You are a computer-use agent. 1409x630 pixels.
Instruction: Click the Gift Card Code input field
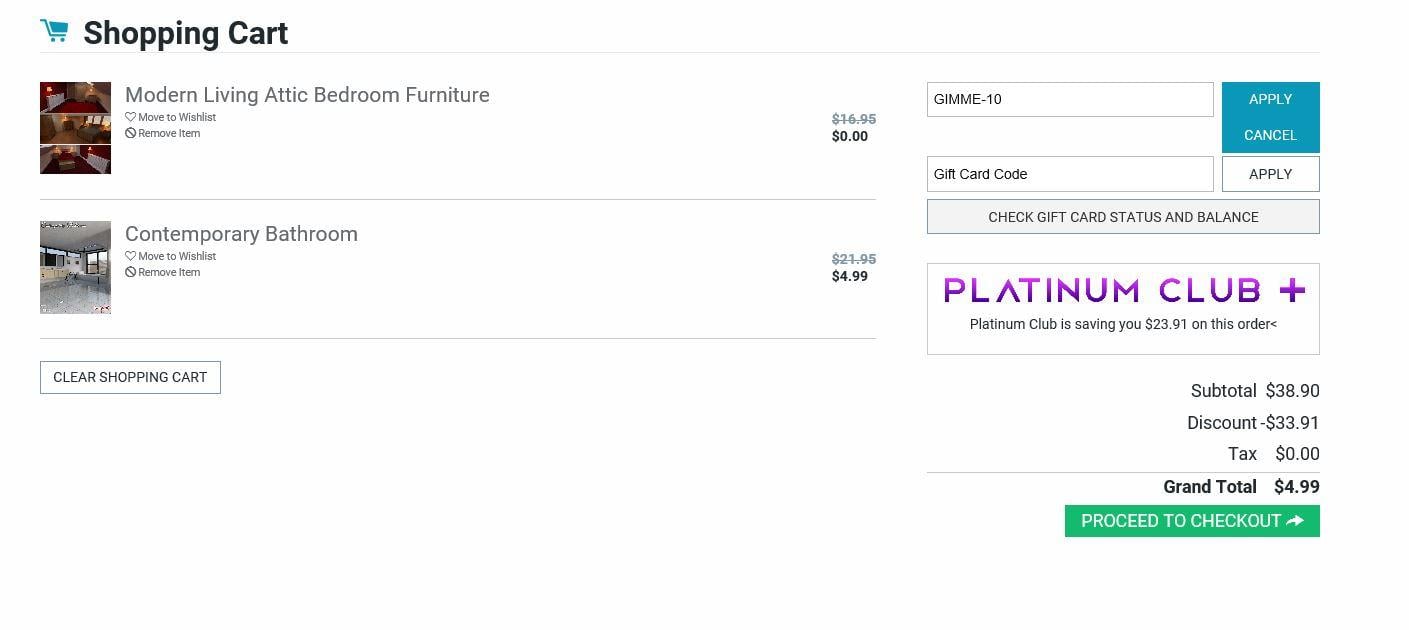click(x=1069, y=174)
